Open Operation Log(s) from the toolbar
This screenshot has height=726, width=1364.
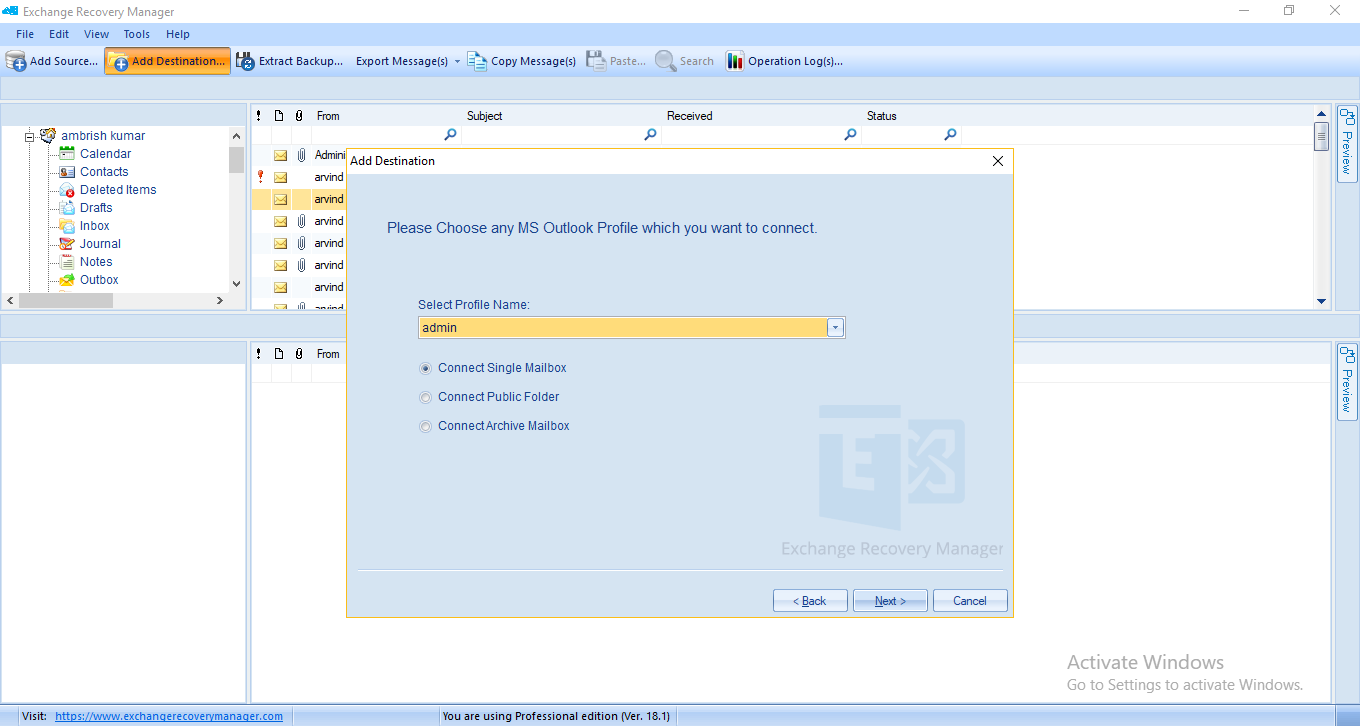pyautogui.click(x=785, y=61)
